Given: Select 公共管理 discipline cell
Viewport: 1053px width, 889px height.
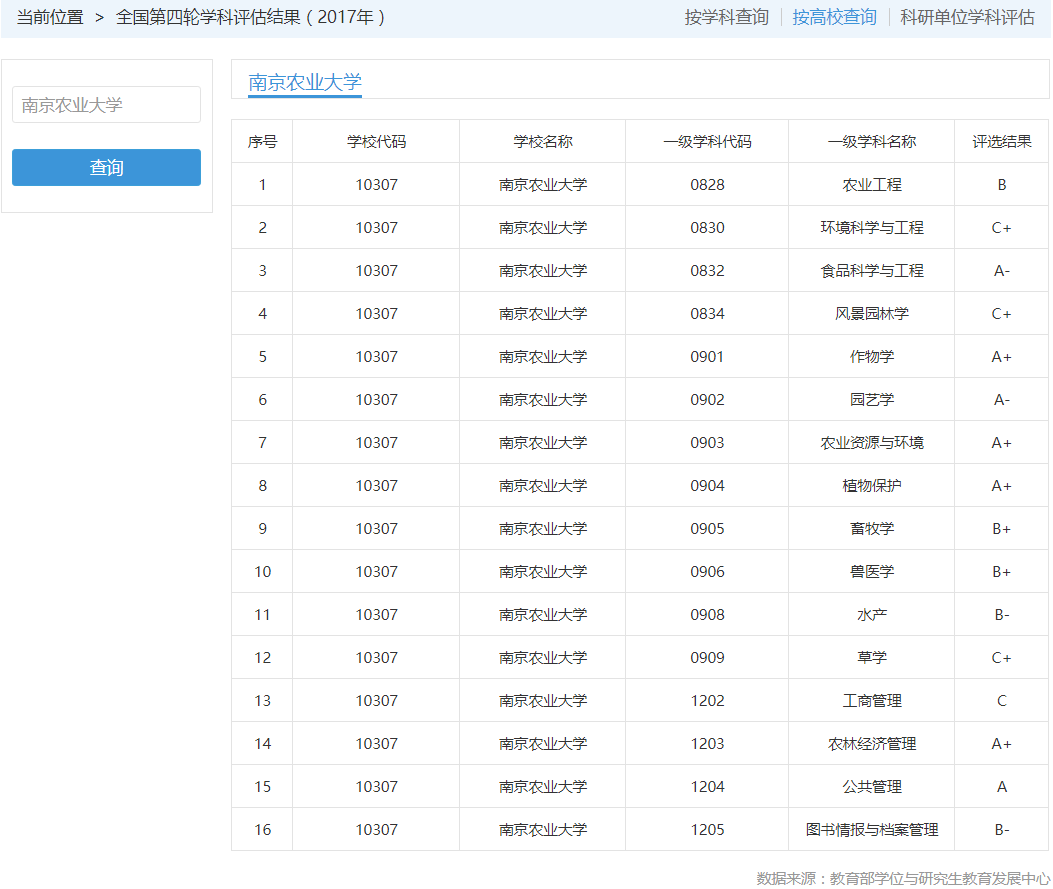Looking at the screenshot, I should pos(872,786).
